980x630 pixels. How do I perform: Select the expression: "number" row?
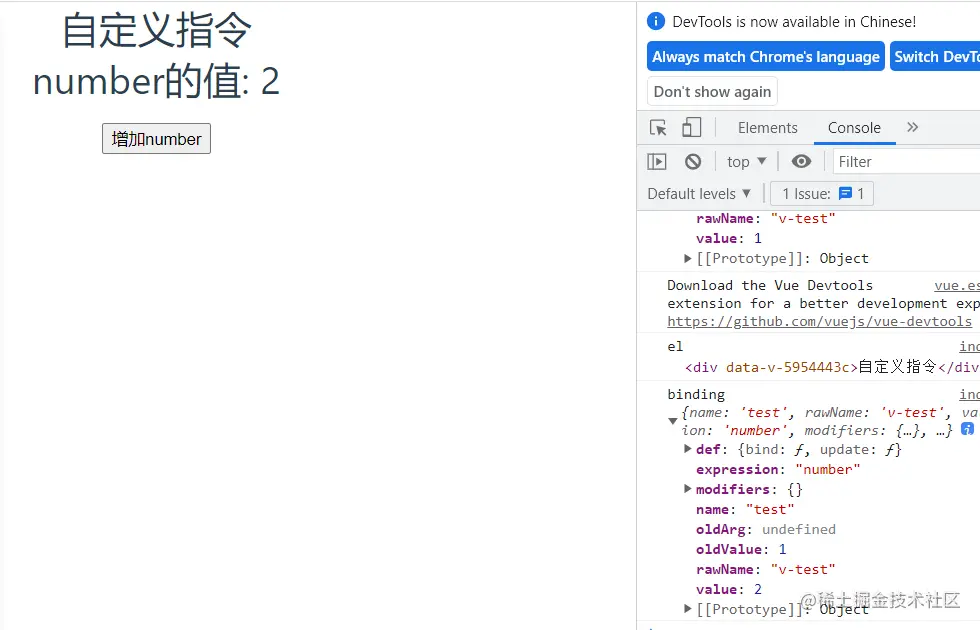coord(778,469)
